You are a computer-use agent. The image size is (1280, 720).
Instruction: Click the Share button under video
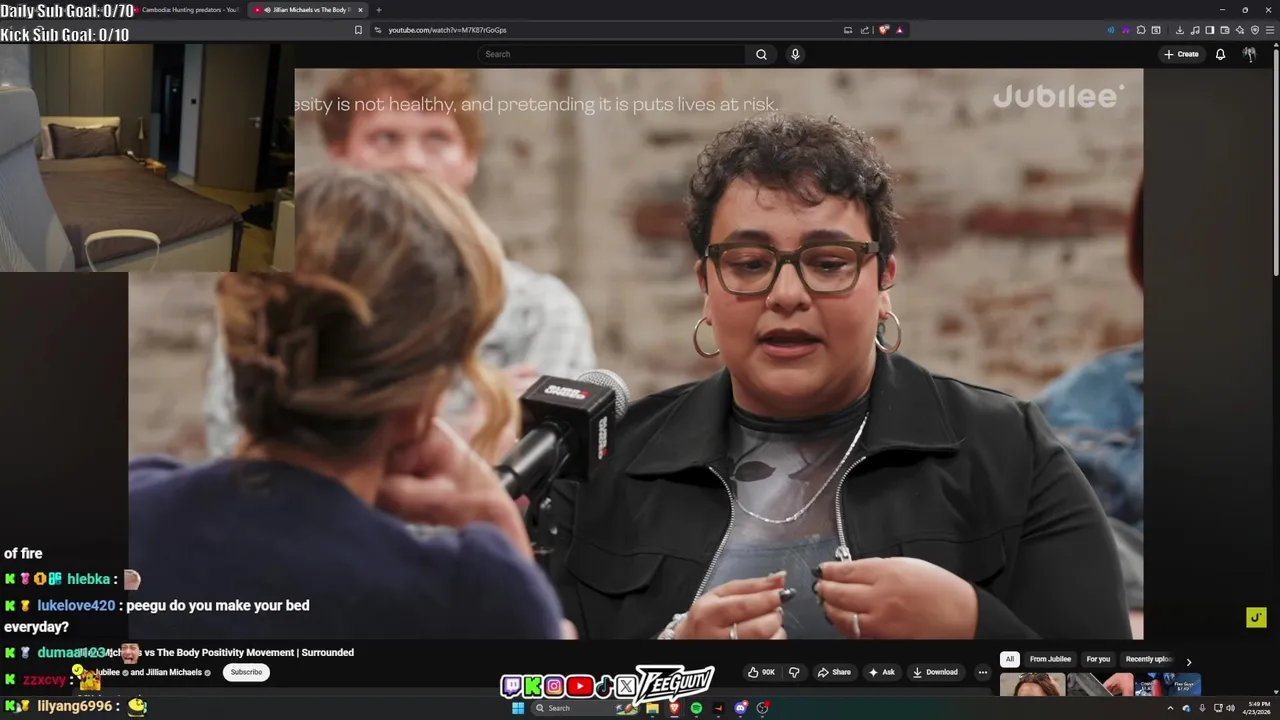(x=834, y=672)
